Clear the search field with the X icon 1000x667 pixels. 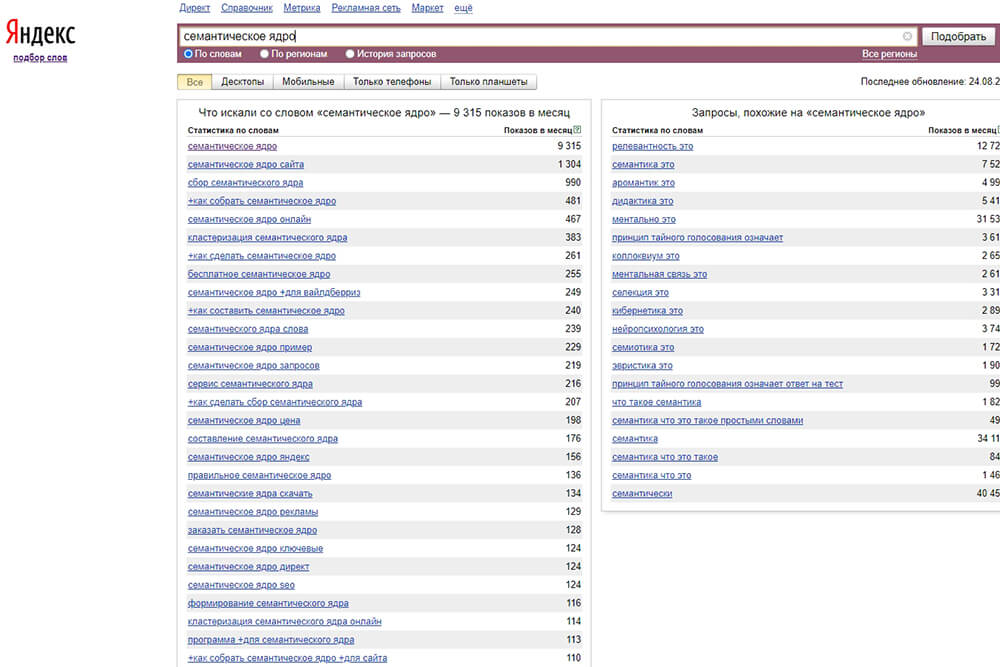(907, 36)
